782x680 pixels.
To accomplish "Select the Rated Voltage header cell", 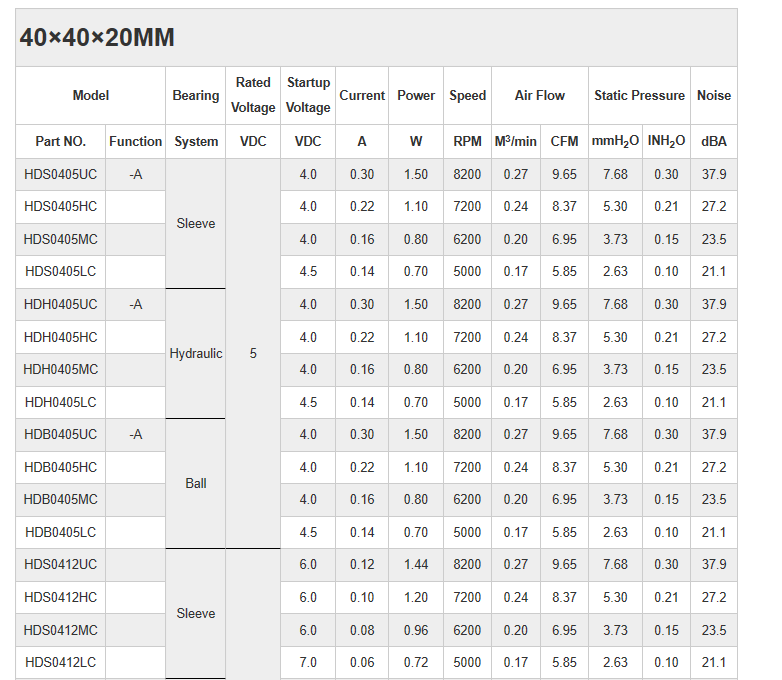I will tap(253, 96).
